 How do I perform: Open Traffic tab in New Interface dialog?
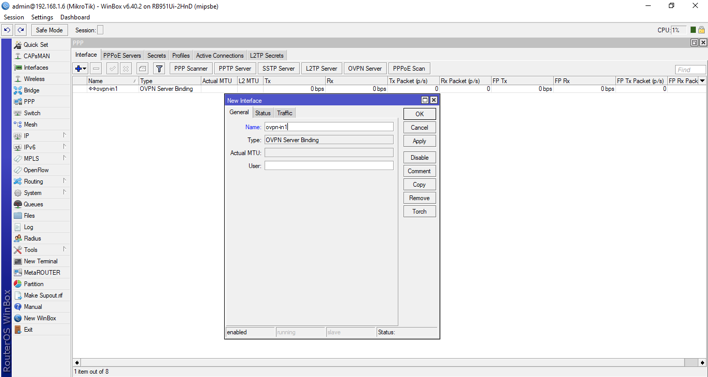tap(284, 113)
